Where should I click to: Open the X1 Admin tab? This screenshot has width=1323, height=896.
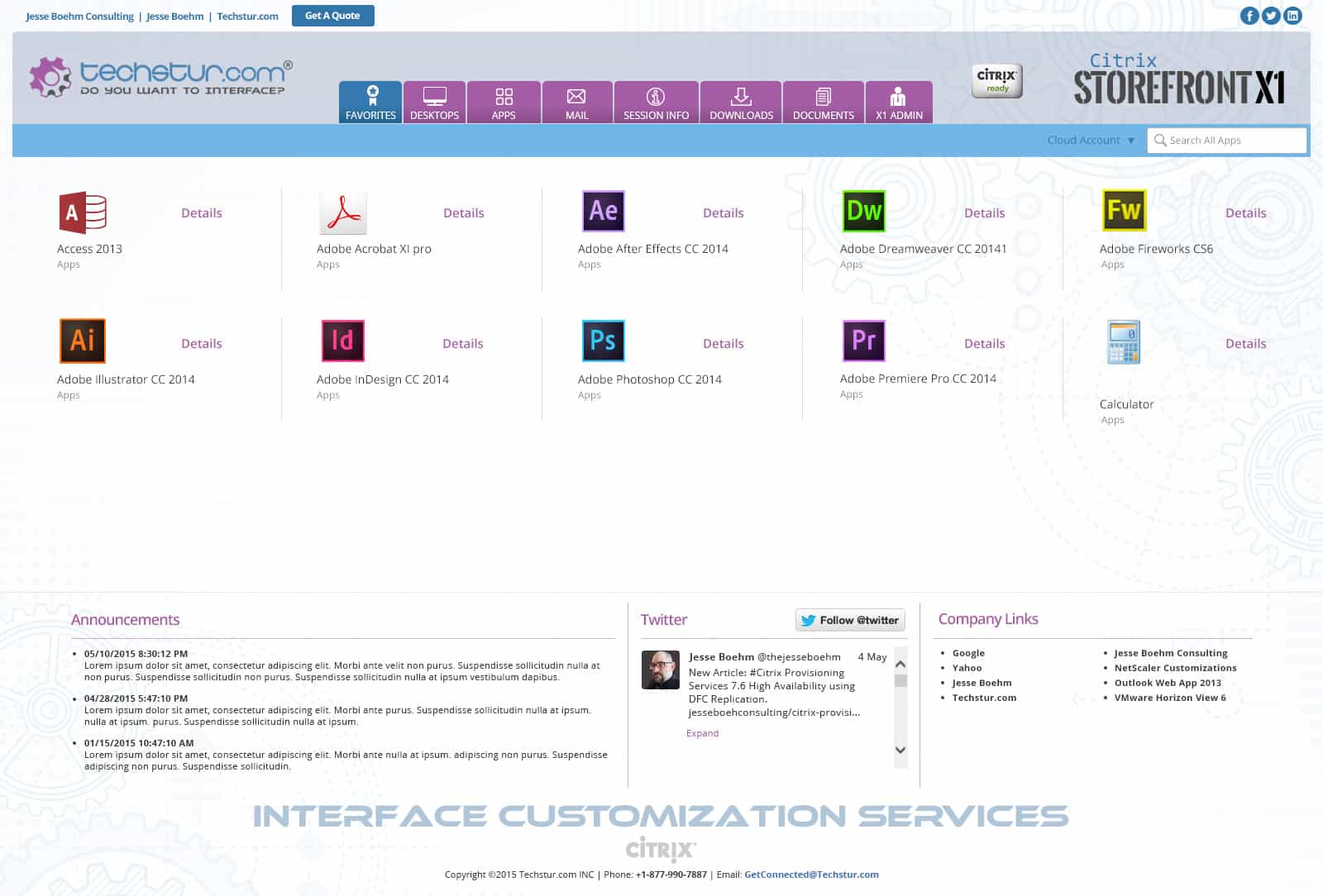899,102
